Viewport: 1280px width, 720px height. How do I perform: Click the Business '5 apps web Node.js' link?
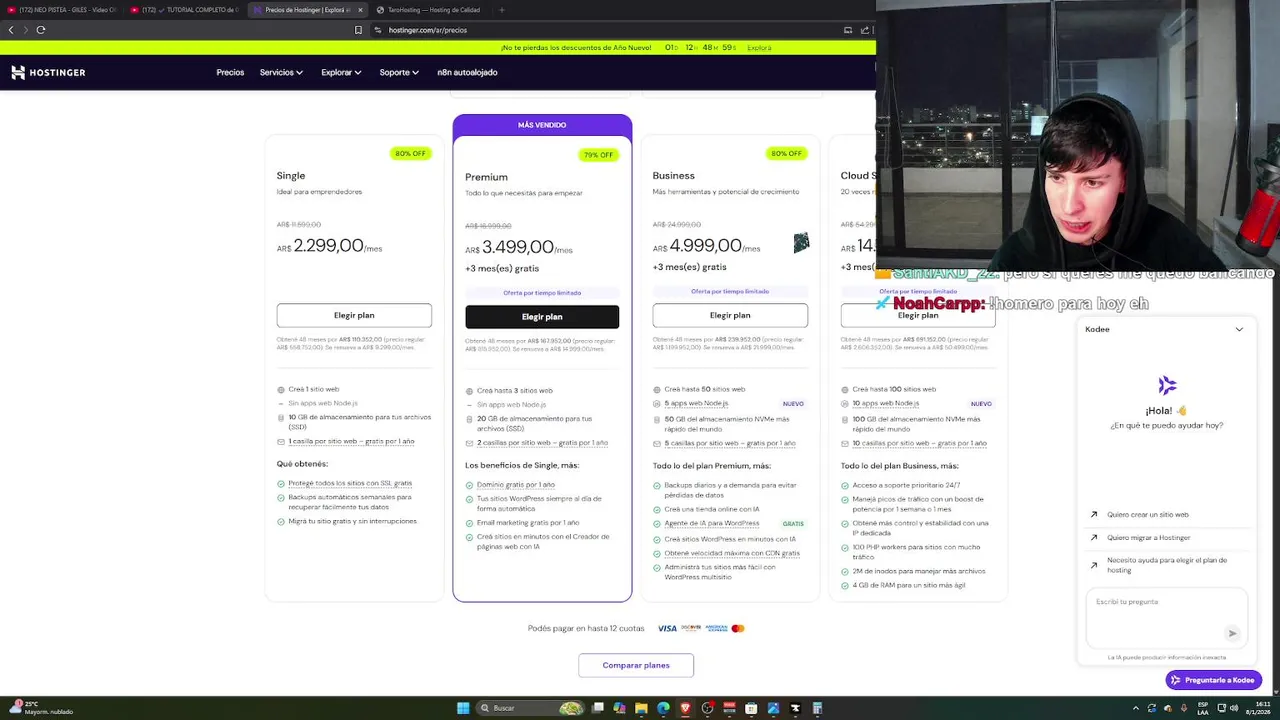pos(696,403)
